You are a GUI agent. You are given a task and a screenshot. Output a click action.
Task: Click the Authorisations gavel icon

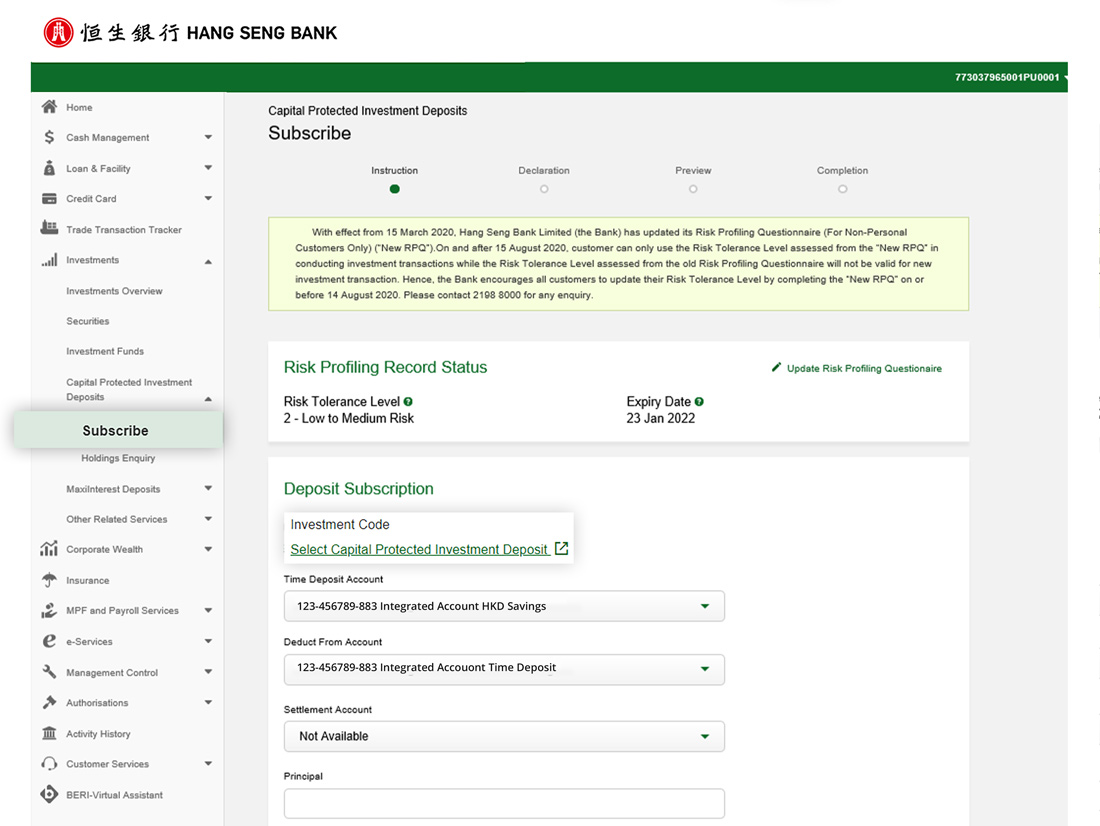pos(49,702)
